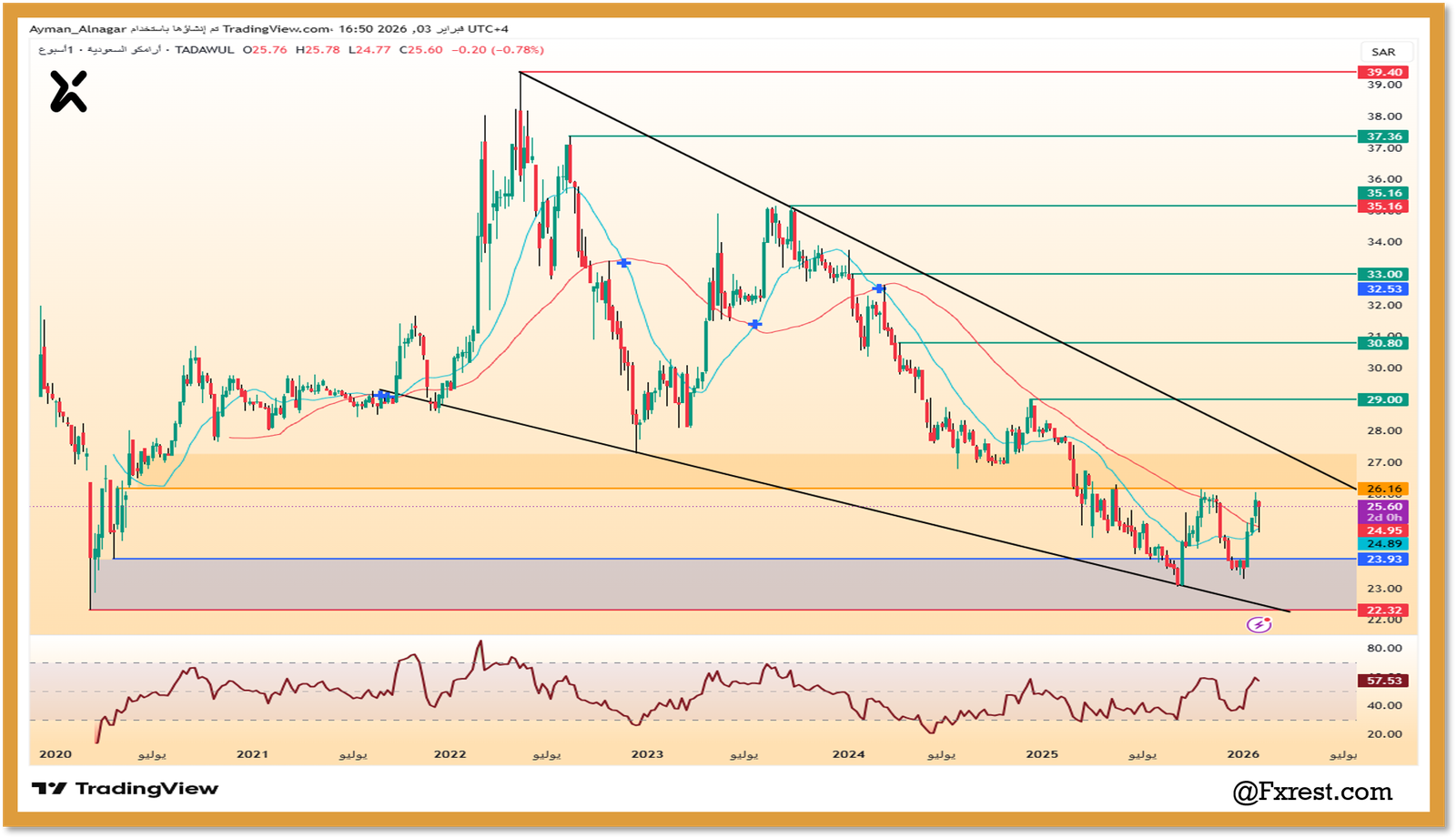1456x838 pixels.
Task: Click the green 29.00 price level label
Action: [x=1383, y=399]
